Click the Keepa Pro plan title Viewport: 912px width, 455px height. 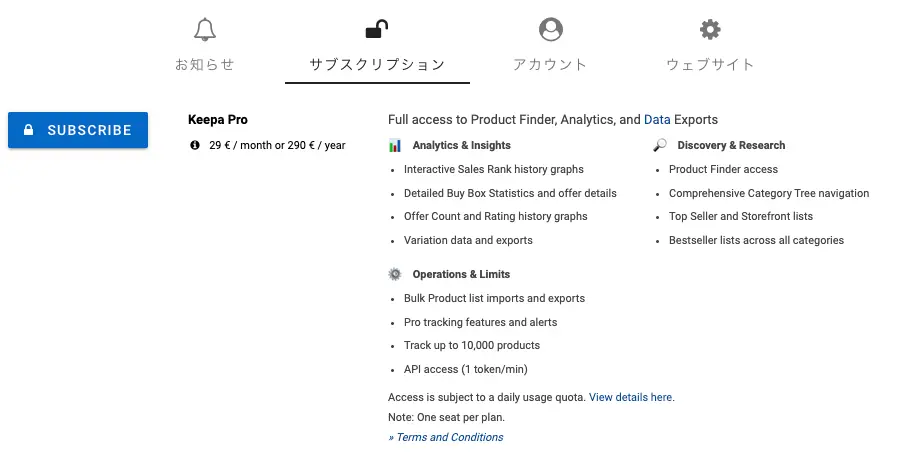click(x=218, y=119)
